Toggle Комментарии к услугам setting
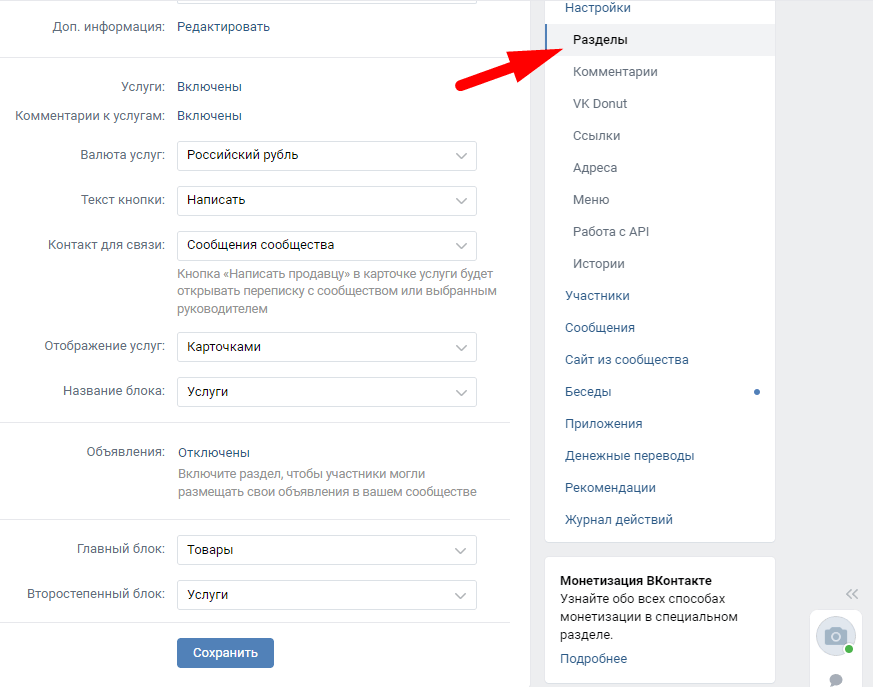Image resolution: width=873 pixels, height=687 pixels. click(x=209, y=116)
